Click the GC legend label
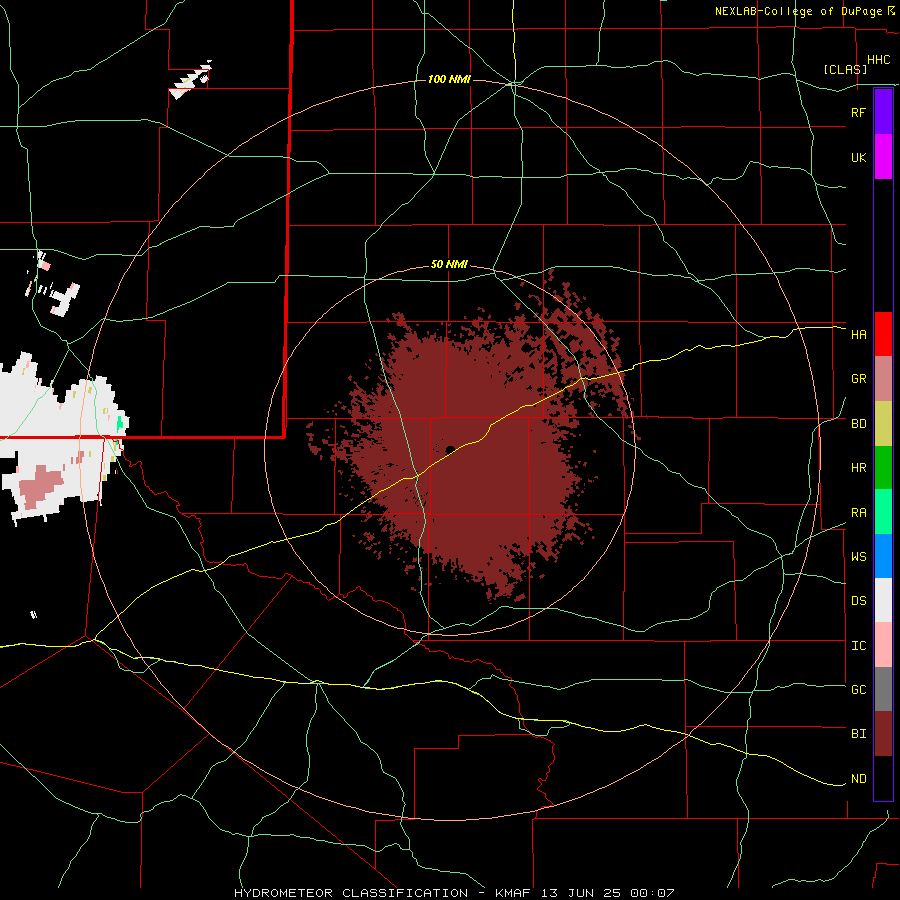Viewport: 900px width, 900px height. pos(858,690)
